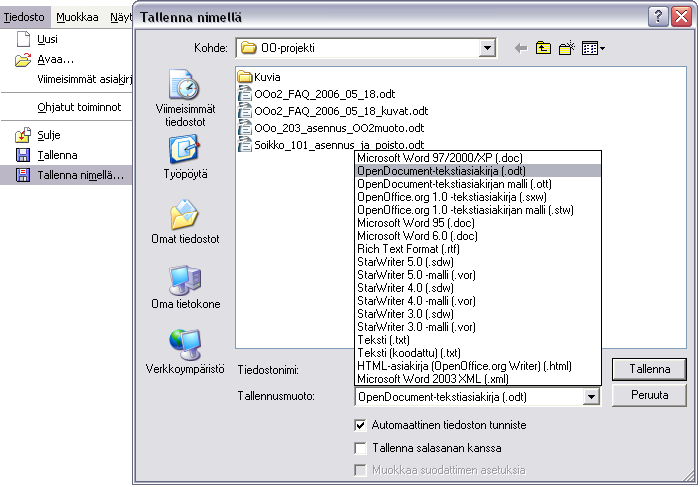
Task: Toggle Automaattinen tiedoston tunniste checkbox
Action: tap(360, 425)
